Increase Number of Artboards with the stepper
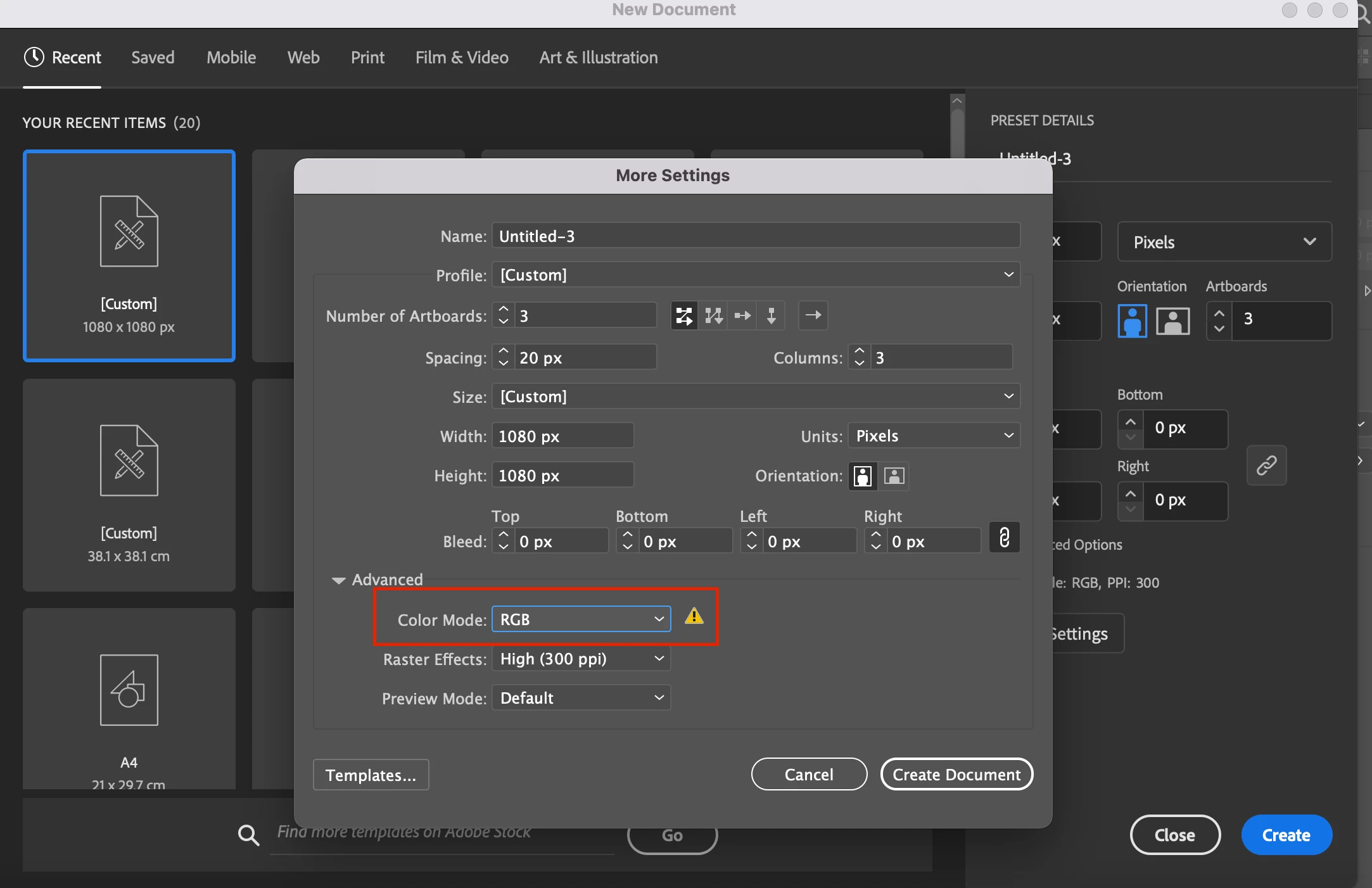The image size is (1372, 888). (x=504, y=309)
